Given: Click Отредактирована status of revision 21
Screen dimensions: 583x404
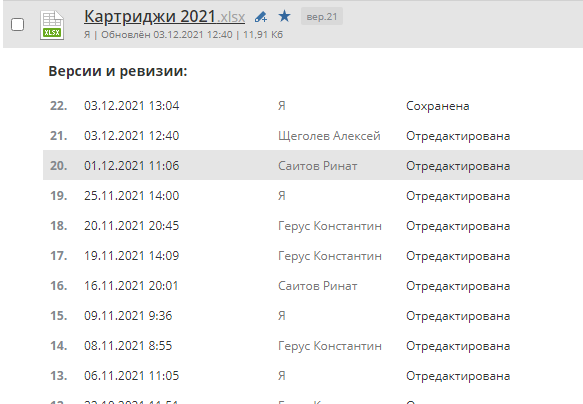Looking at the screenshot, I should 458,136.
